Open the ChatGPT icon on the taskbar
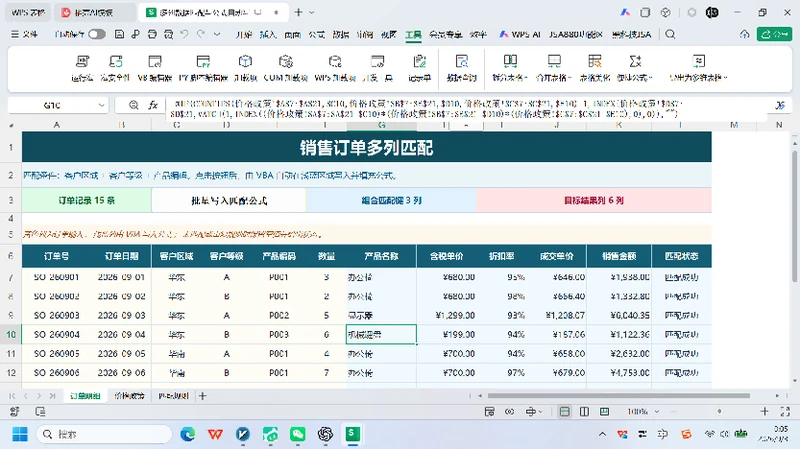Image resolution: width=800 pixels, height=449 pixels. point(325,434)
